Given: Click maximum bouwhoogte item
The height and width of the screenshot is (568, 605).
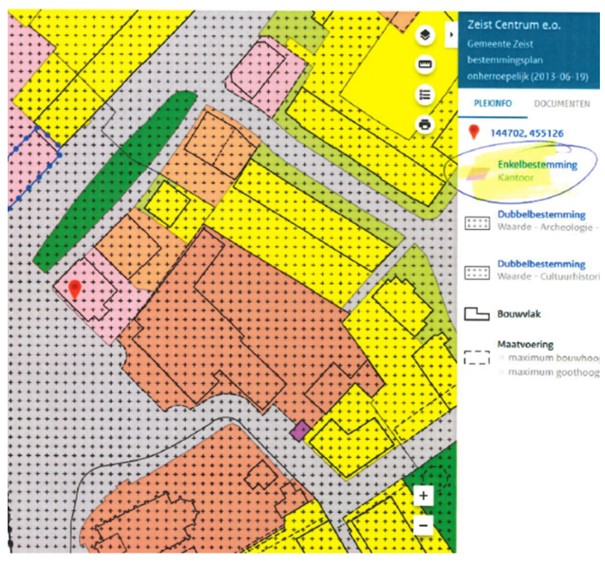Looking at the screenshot, I should pyautogui.click(x=553, y=358).
